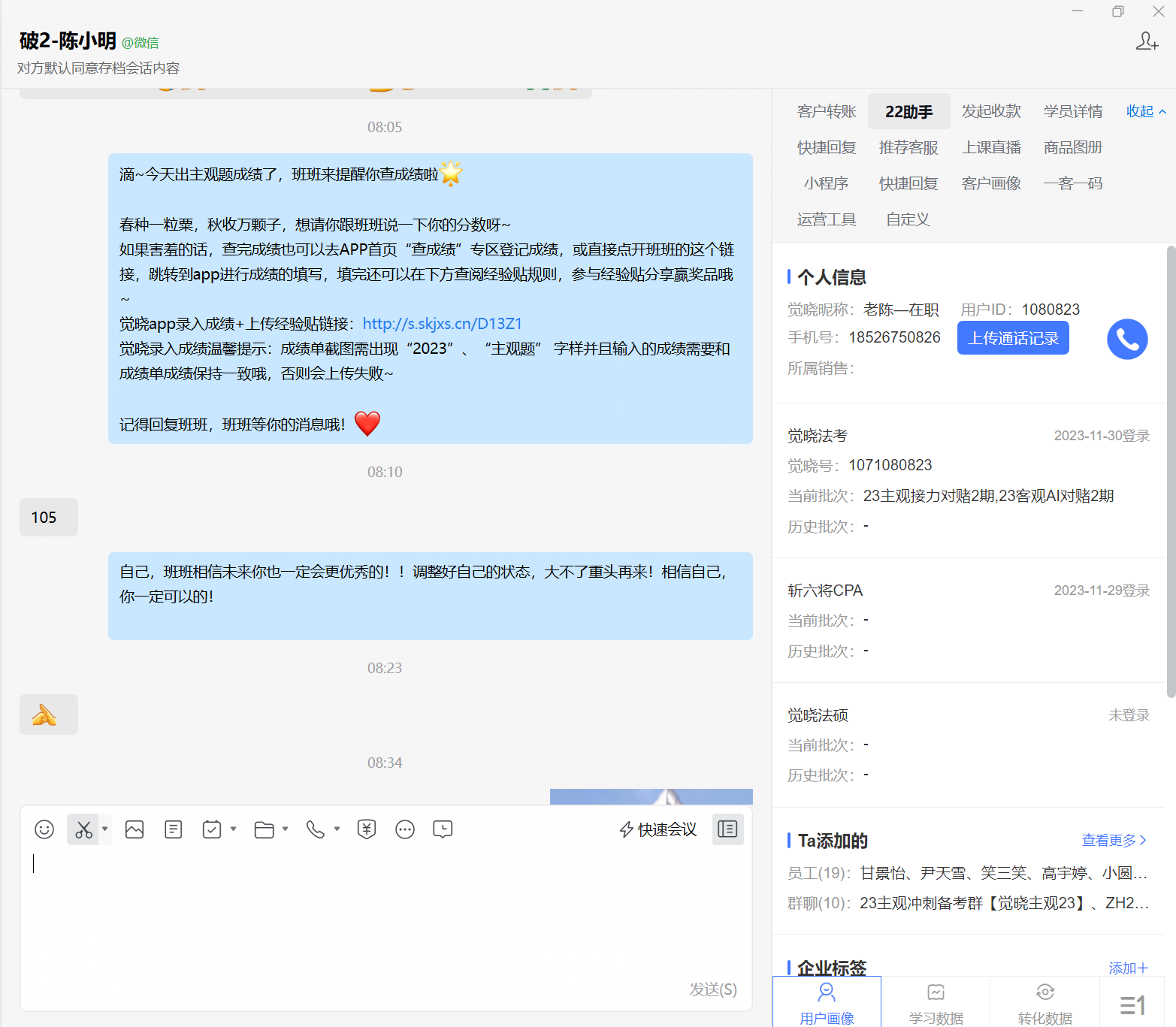Click the 23主观接力对赌2期 batch text
This screenshot has width=1176, height=1027.
[929, 496]
